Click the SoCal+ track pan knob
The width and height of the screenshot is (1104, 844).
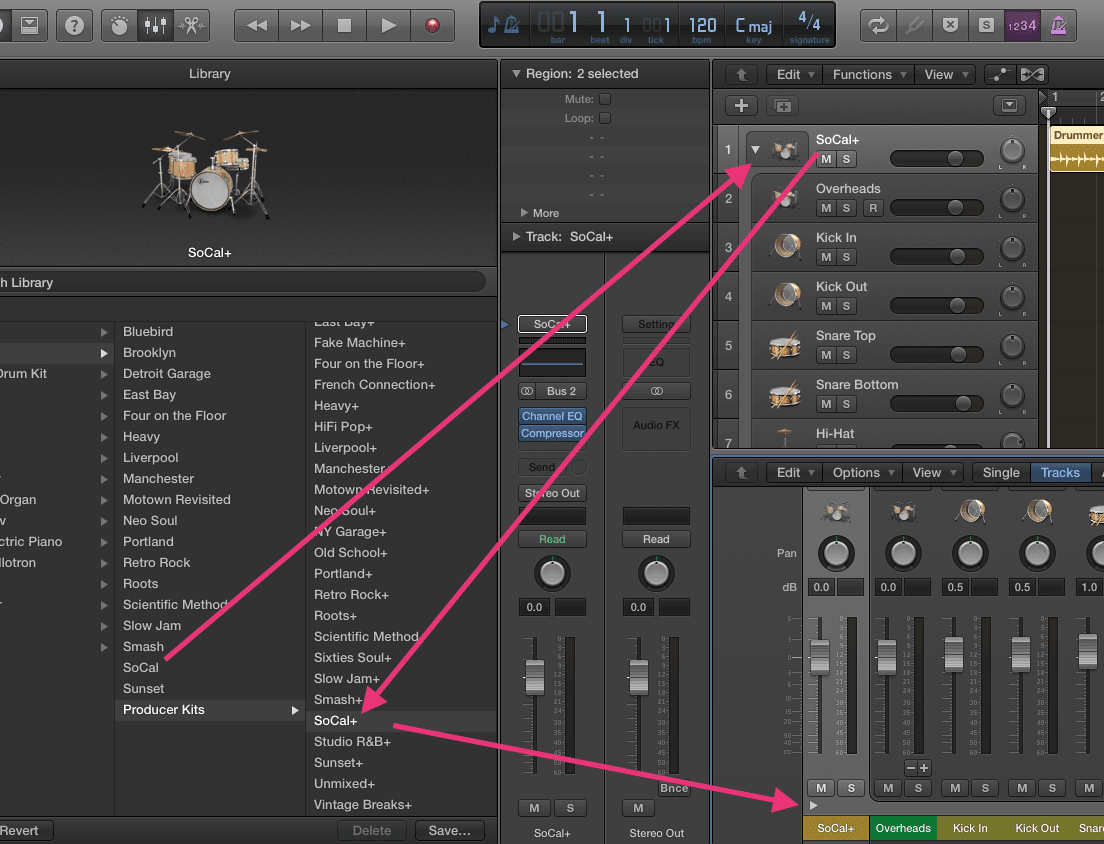coord(1012,151)
